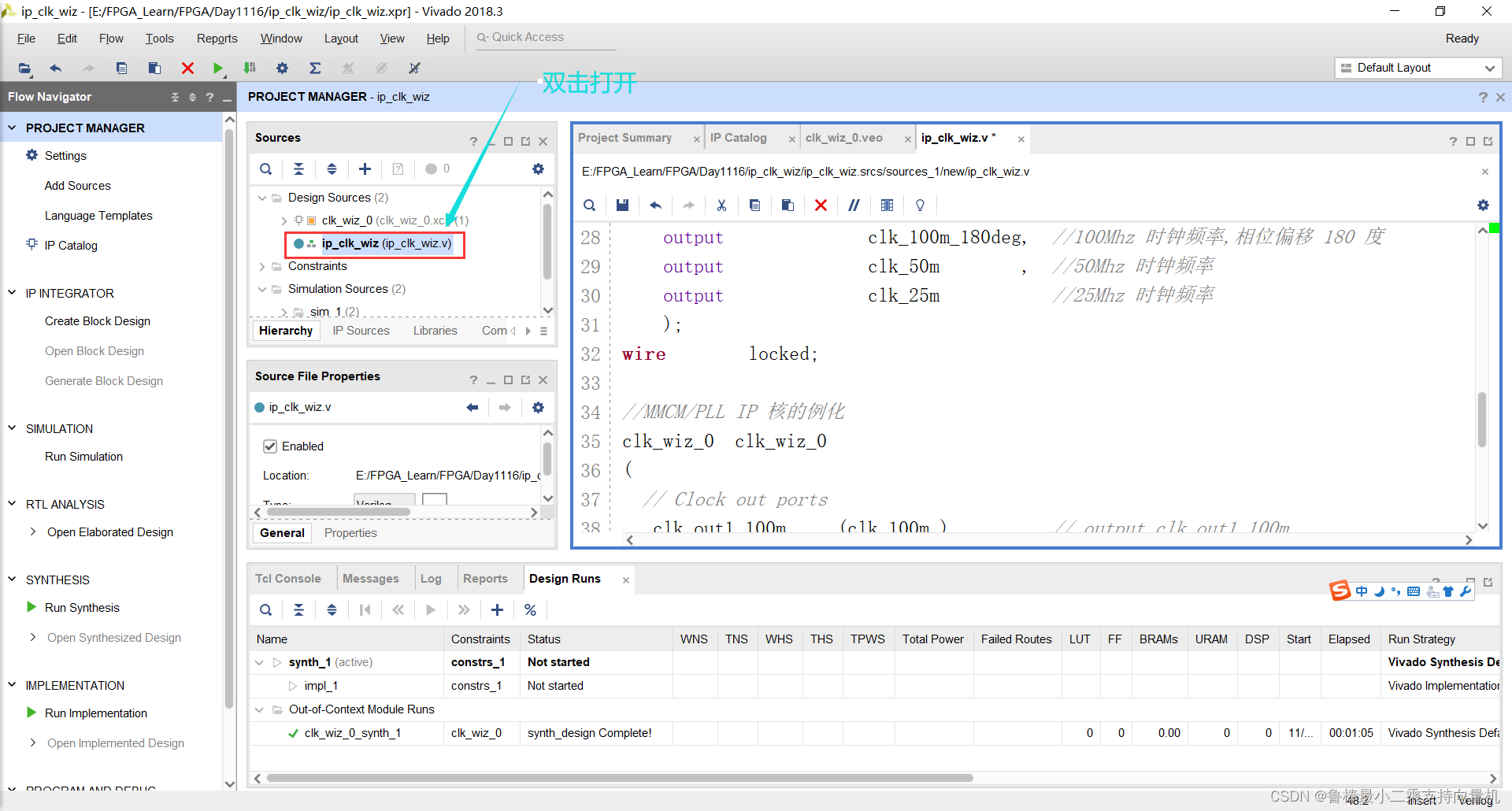Open Settings in Project Manager
The width and height of the screenshot is (1512, 811).
(65, 156)
